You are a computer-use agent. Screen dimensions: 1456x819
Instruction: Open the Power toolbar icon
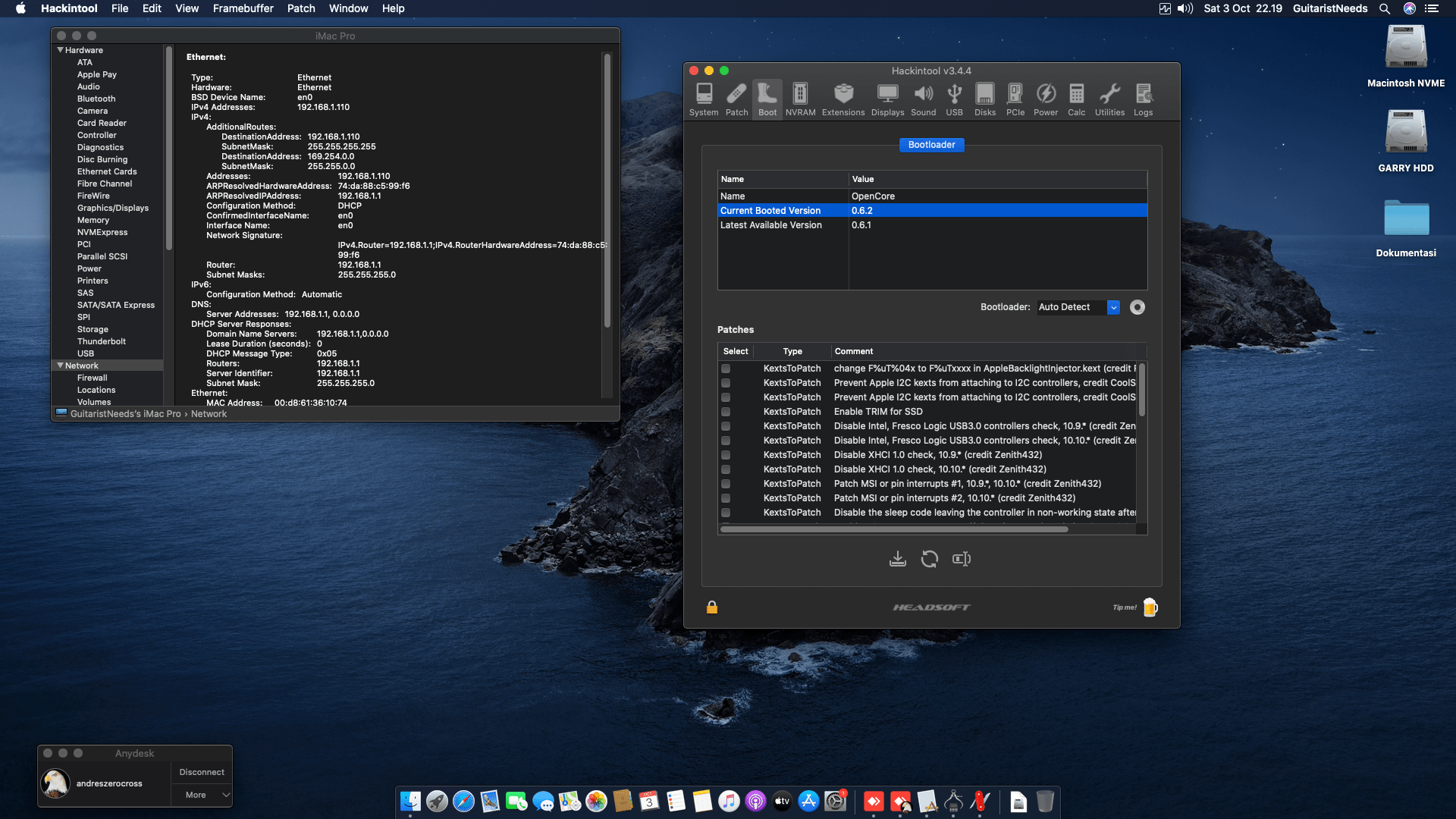[1046, 99]
